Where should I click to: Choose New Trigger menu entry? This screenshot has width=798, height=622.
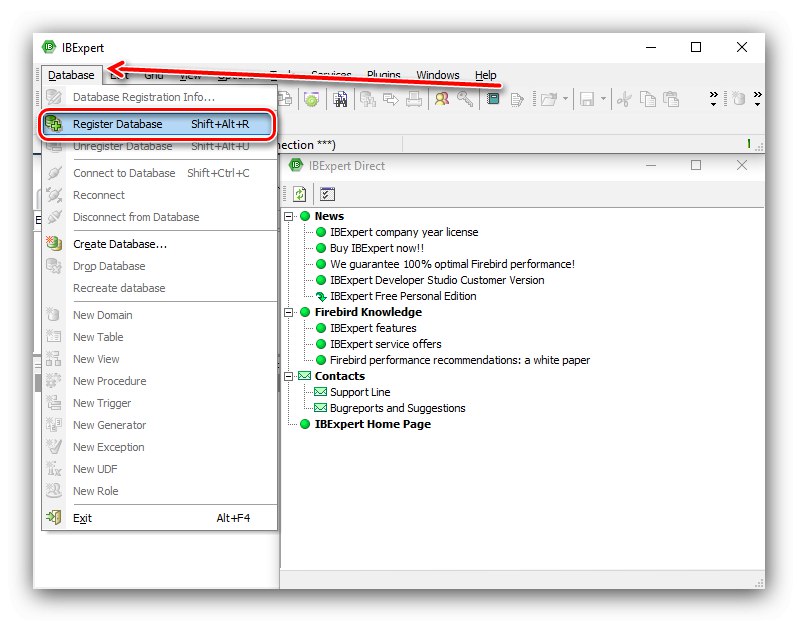[160, 403]
